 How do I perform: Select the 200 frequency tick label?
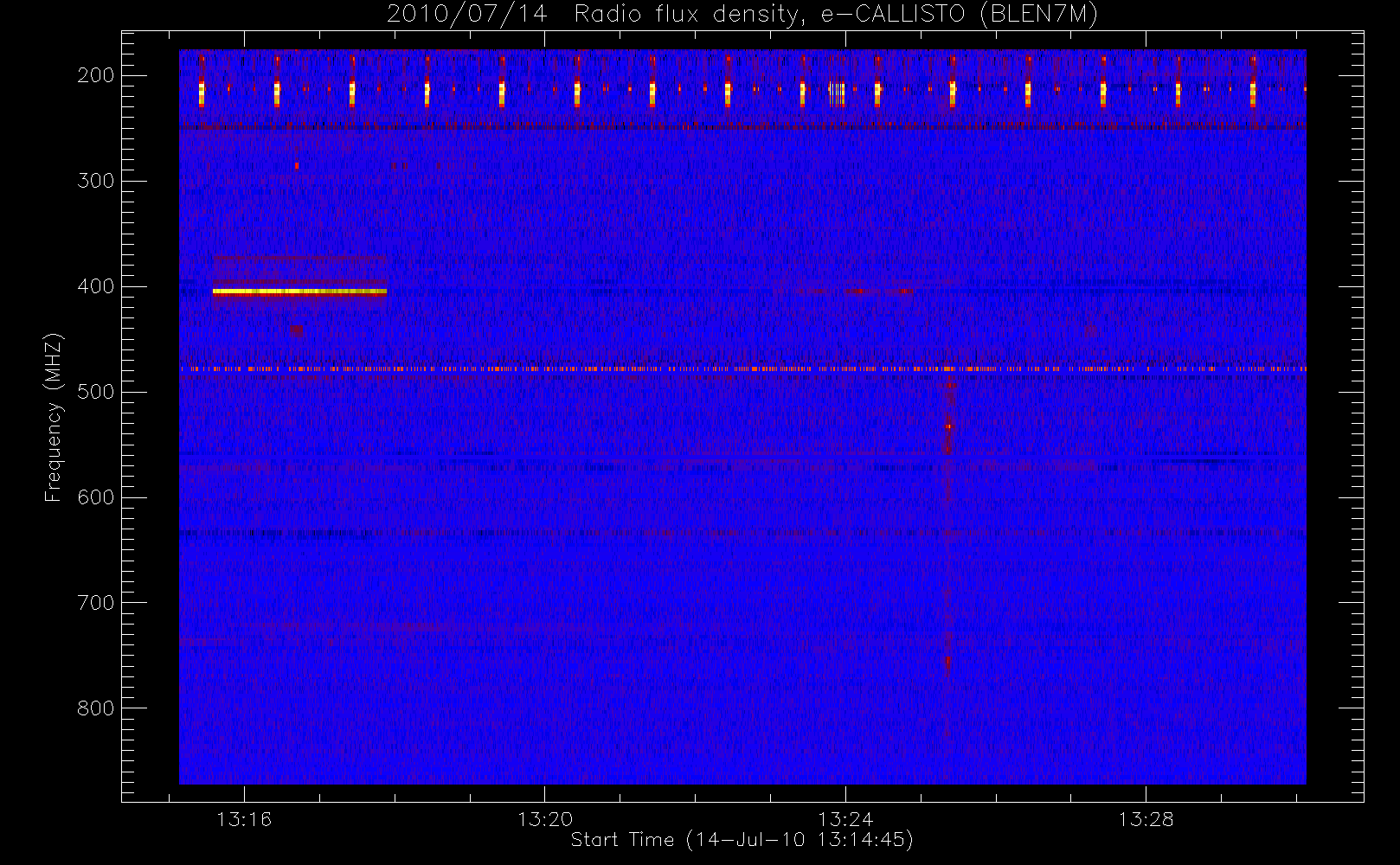tap(96, 75)
